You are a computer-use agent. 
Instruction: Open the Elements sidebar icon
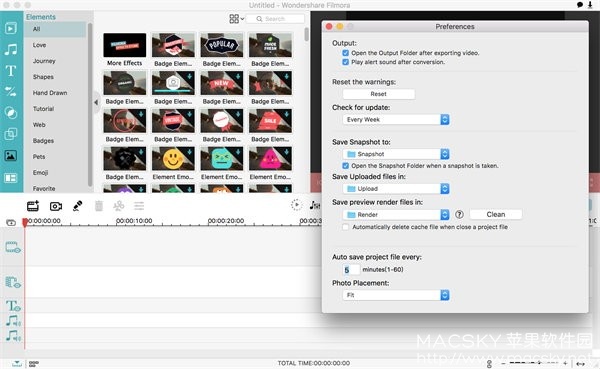point(11,155)
